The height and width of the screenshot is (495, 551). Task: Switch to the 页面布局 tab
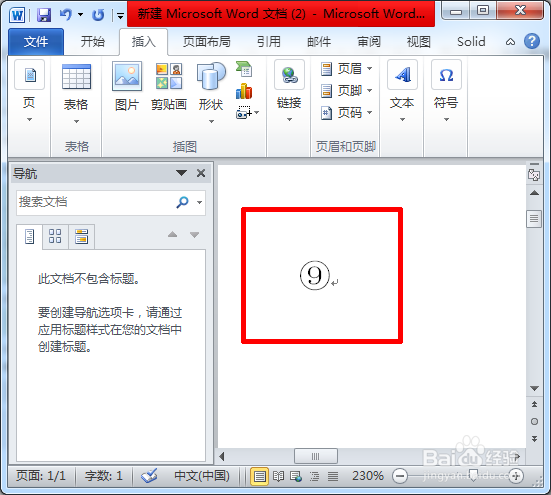[207, 41]
